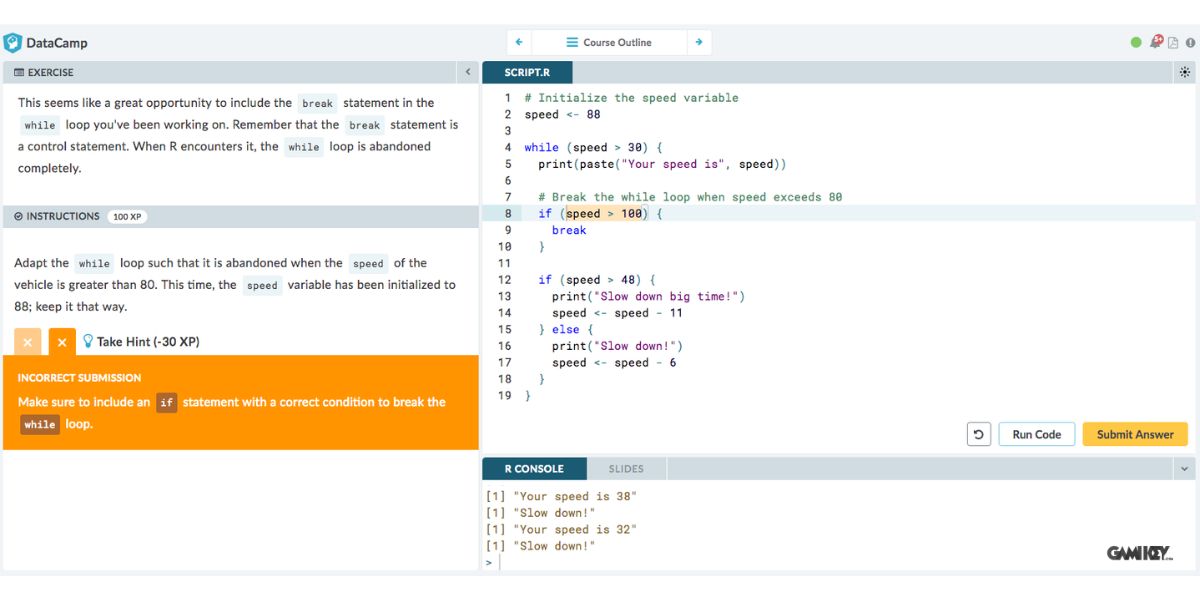Image resolution: width=1200 pixels, height=600 pixels.
Task: Dismiss first faded X feedback tab
Action: click(x=28, y=342)
